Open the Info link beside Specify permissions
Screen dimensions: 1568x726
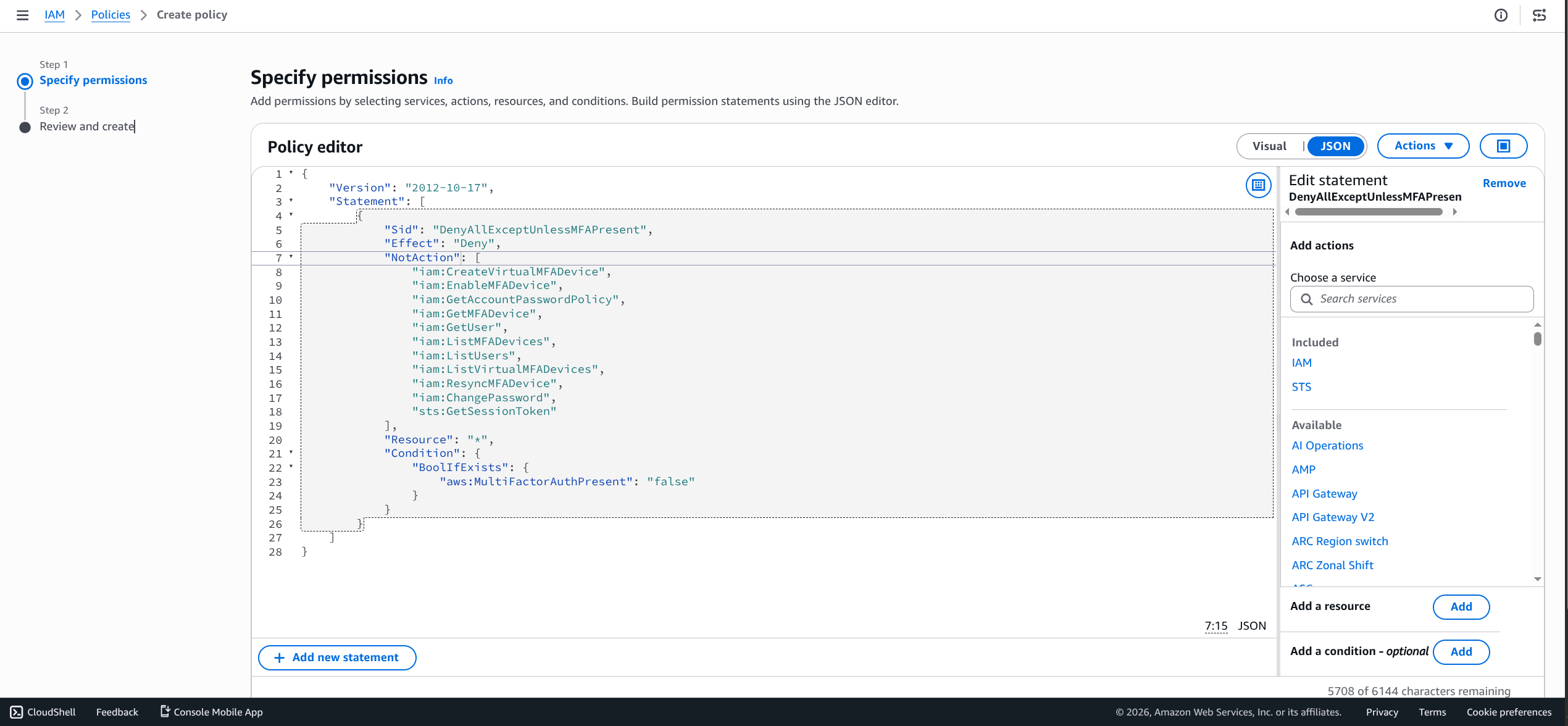(443, 80)
